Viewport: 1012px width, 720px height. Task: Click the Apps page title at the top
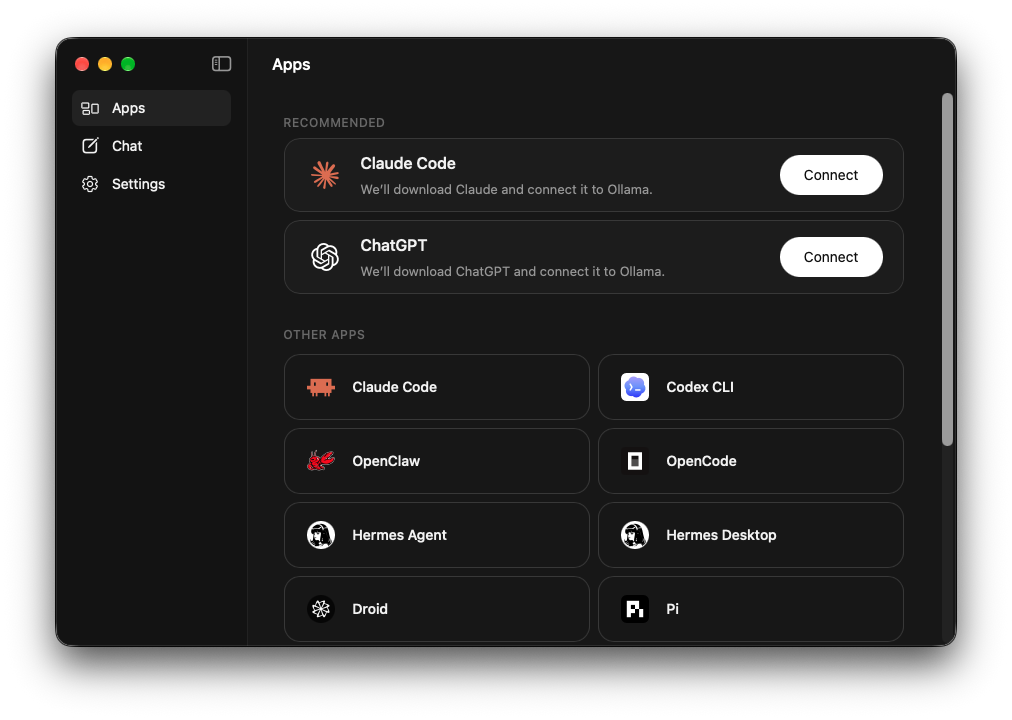[x=291, y=65]
